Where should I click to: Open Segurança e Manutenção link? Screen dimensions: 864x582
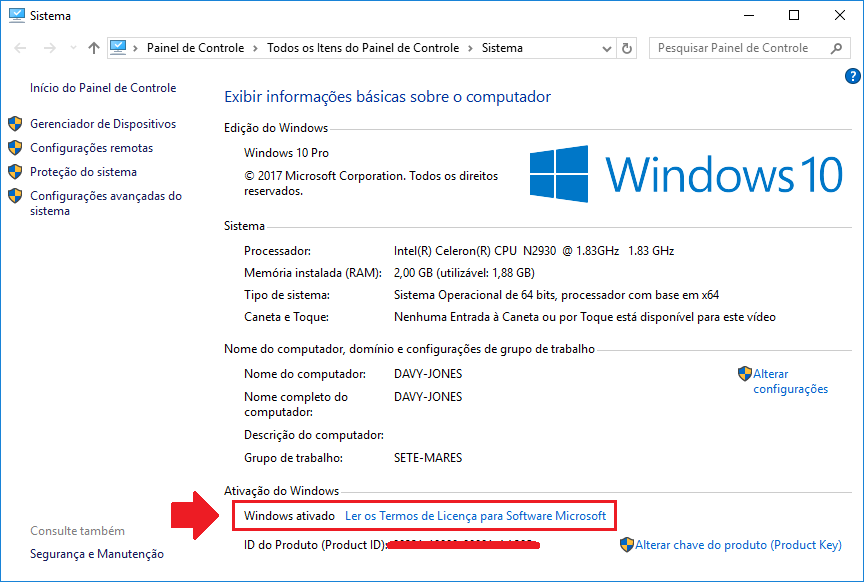97,554
